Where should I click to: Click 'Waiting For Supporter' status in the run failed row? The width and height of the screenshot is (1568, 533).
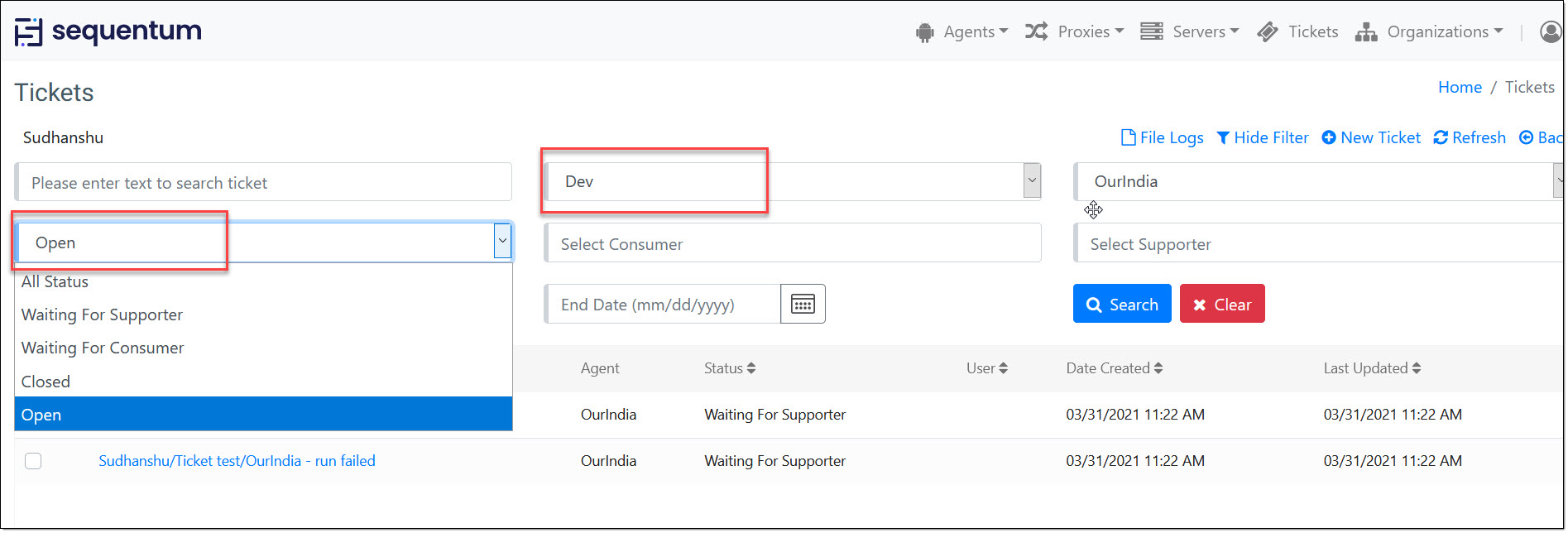click(x=774, y=461)
